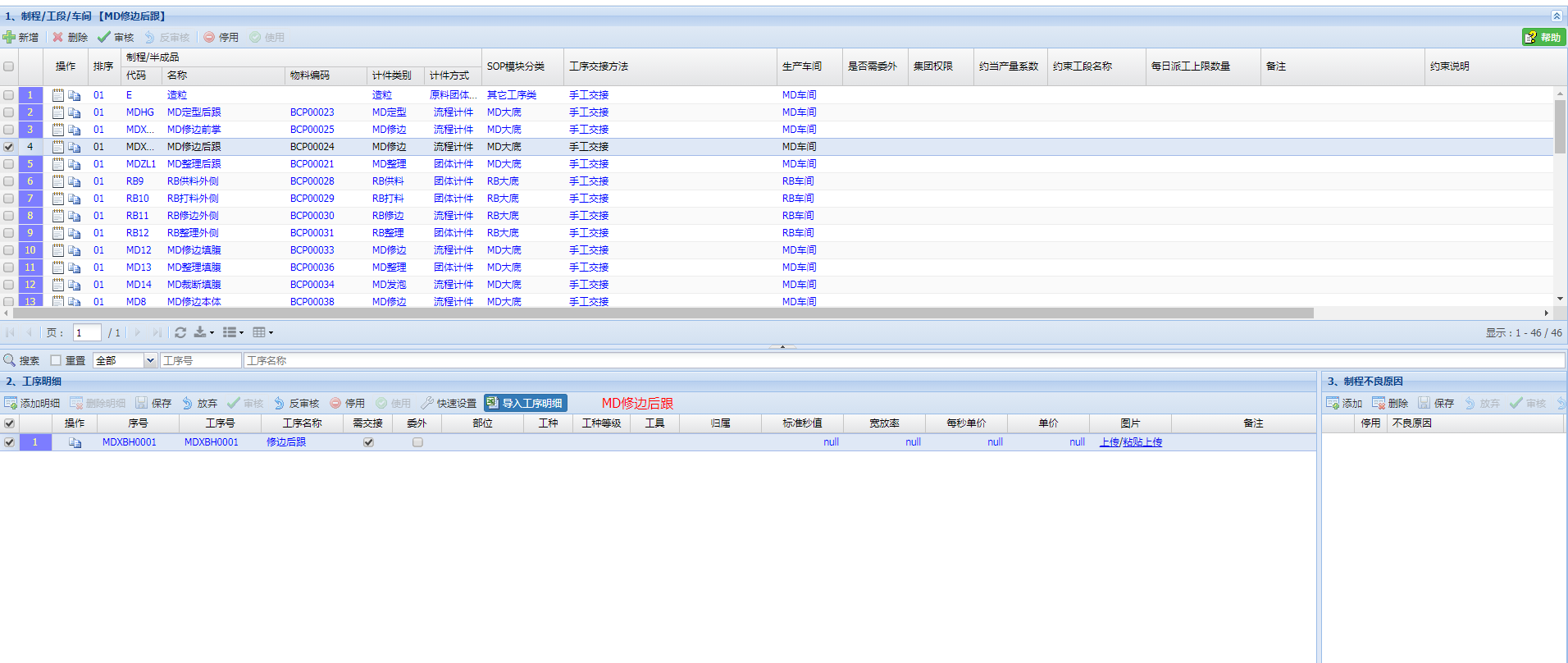Click 停用 in the 工序明细 toolbar

pos(348,403)
